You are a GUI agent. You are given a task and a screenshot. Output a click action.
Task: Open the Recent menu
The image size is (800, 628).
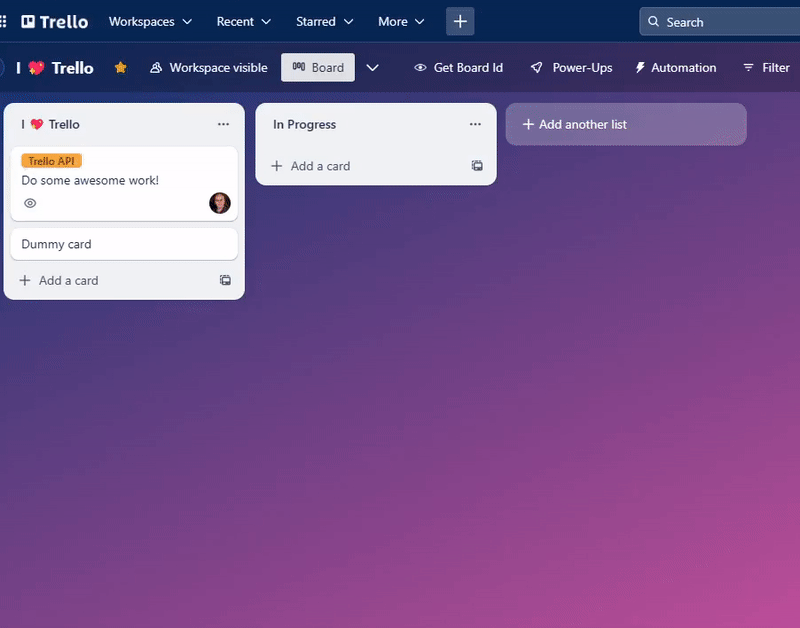243,21
